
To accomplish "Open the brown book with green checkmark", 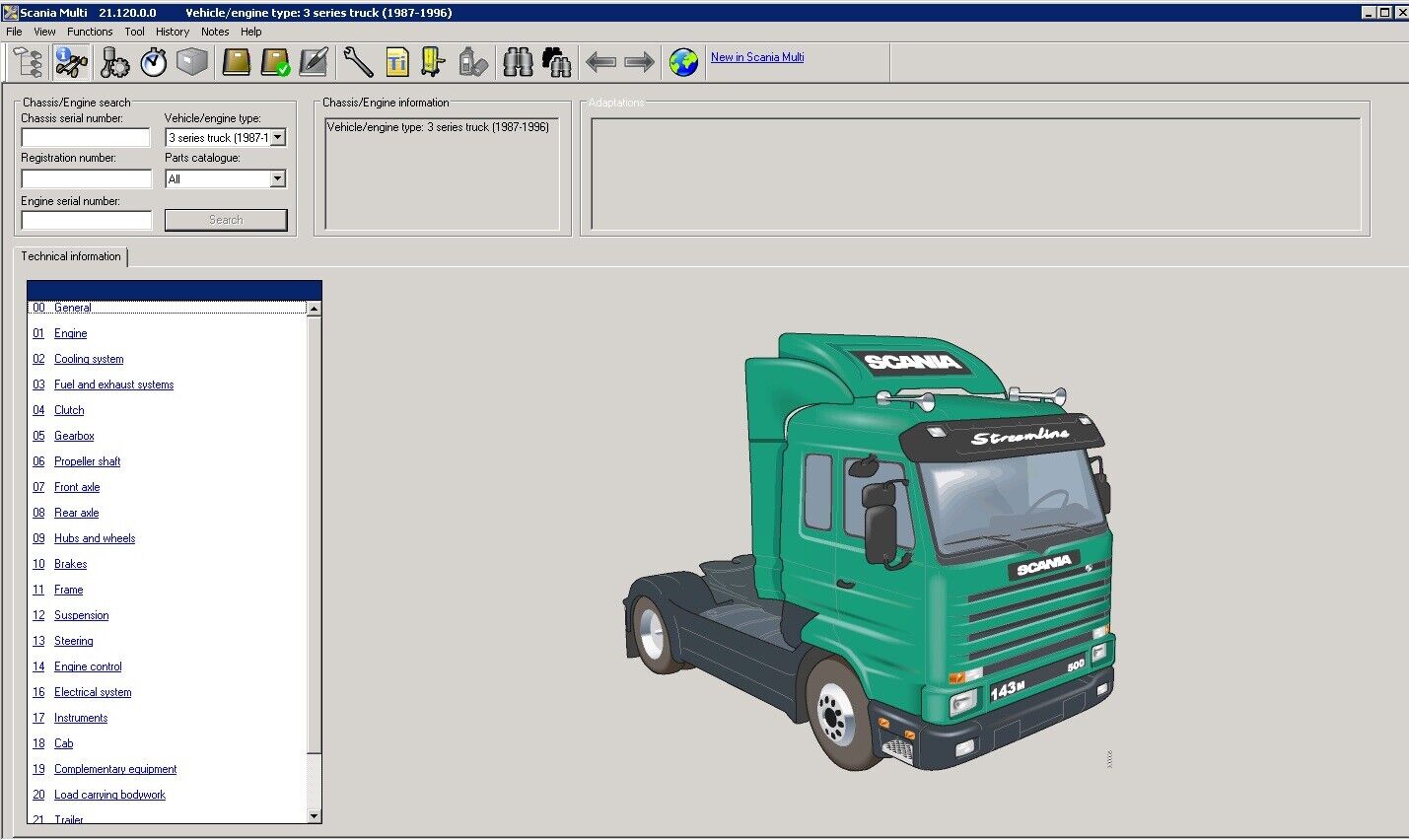I will tap(275, 63).
